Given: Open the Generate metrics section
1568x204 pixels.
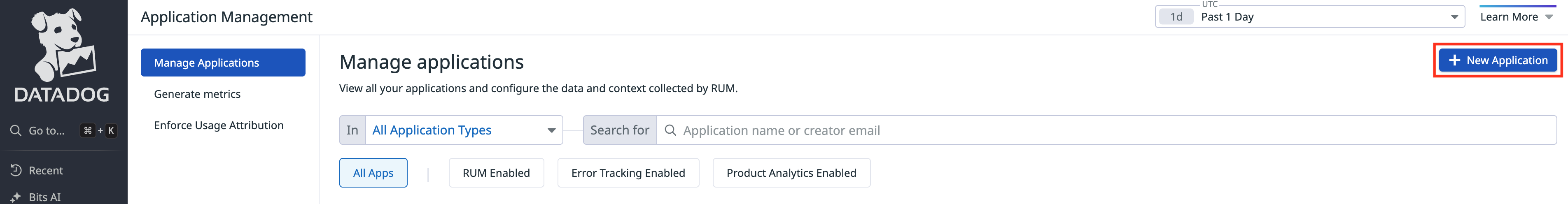Looking at the screenshot, I should [197, 94].
